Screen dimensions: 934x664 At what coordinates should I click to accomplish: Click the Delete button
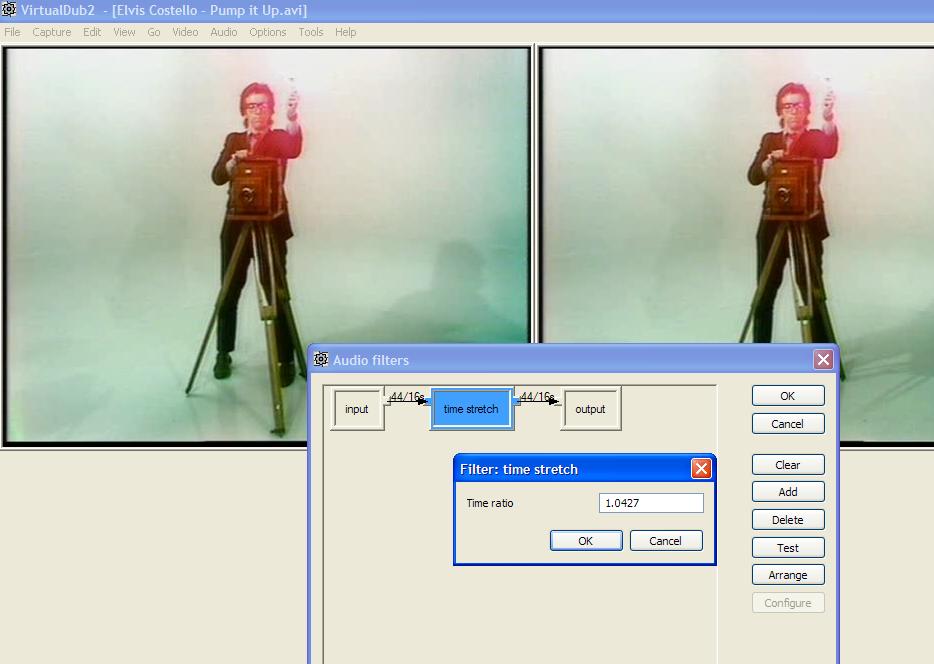pyautogui.click(x=788, y=520)
